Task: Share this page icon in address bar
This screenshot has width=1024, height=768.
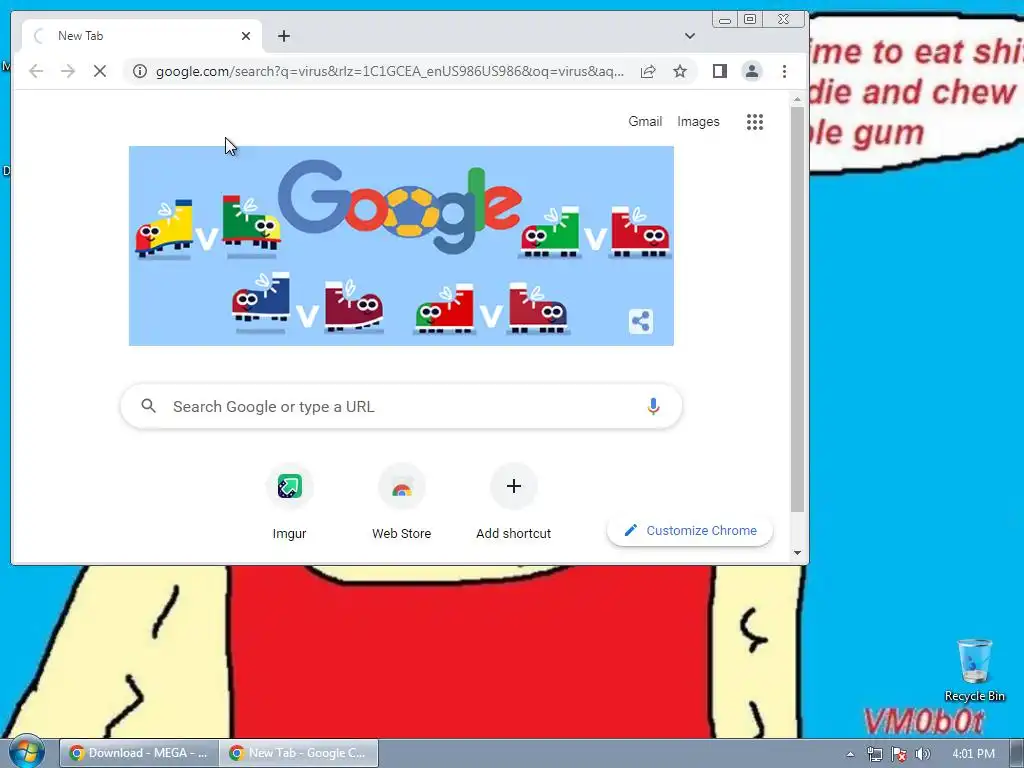Action: click(x=648, y=71)
